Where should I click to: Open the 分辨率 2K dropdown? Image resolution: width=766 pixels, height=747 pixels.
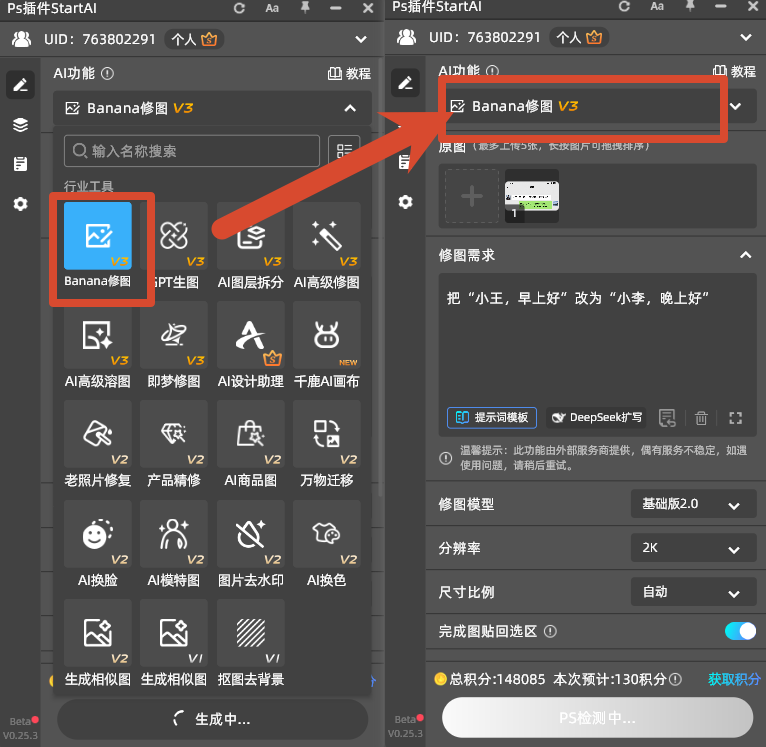pos(694,548)
